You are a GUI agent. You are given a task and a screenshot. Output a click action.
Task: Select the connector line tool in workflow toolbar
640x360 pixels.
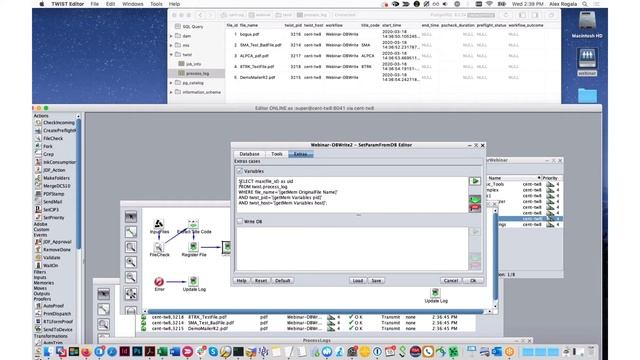(x=131, y=232)
